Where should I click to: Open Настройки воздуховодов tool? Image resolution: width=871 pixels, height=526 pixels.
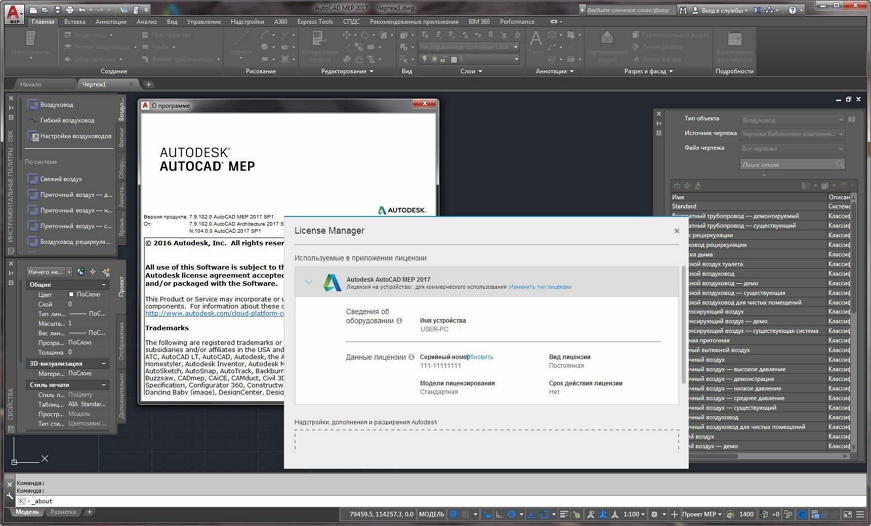(69, 136)
